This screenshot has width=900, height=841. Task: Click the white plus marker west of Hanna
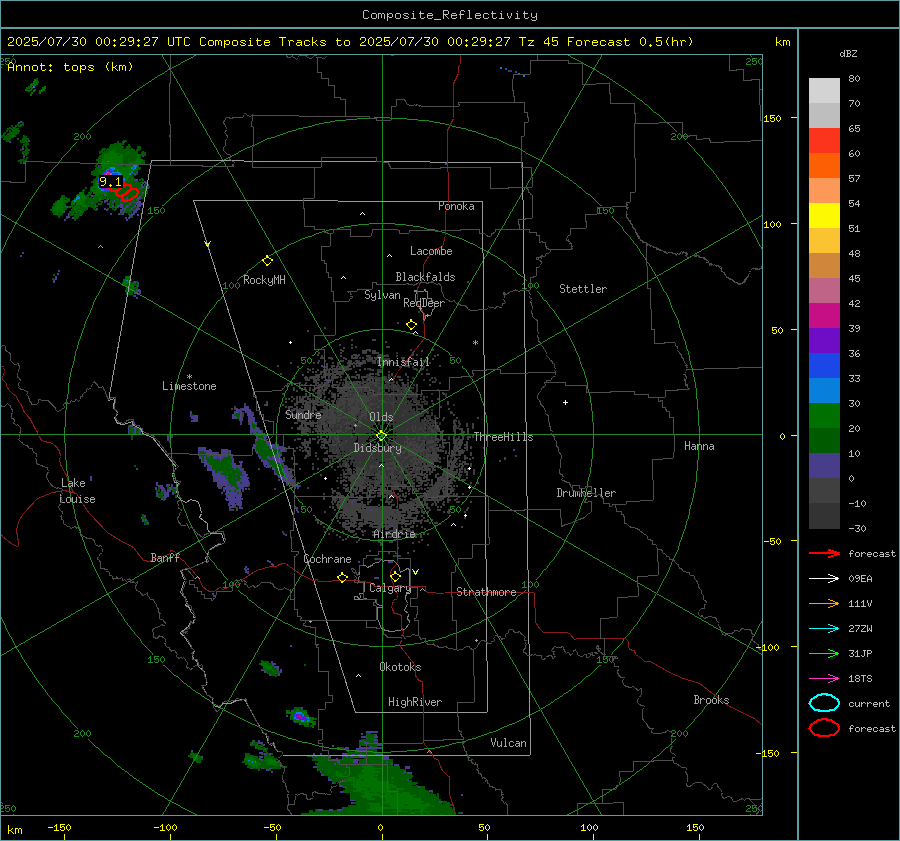pos(565,402)
